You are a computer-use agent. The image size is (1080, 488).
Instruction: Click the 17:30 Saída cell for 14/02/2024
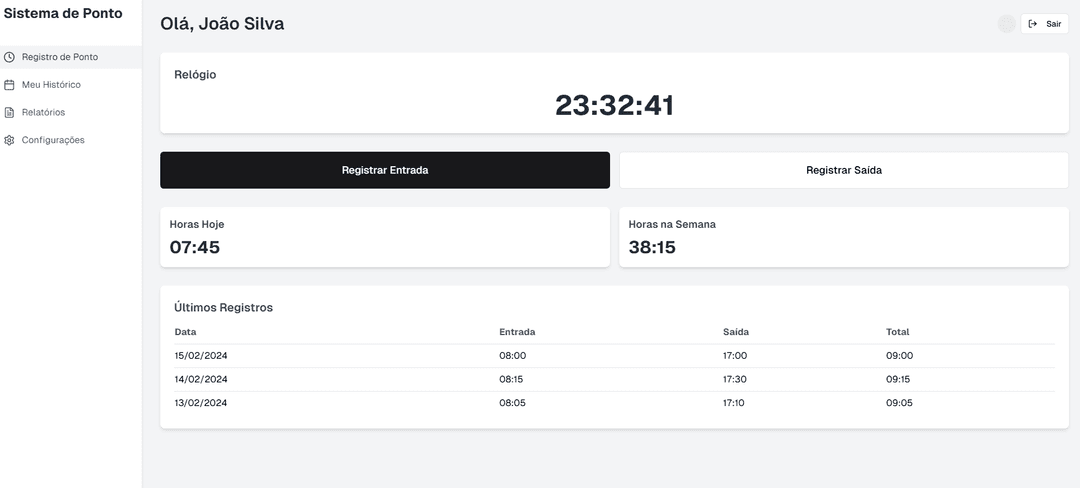[x=735, y=380]
